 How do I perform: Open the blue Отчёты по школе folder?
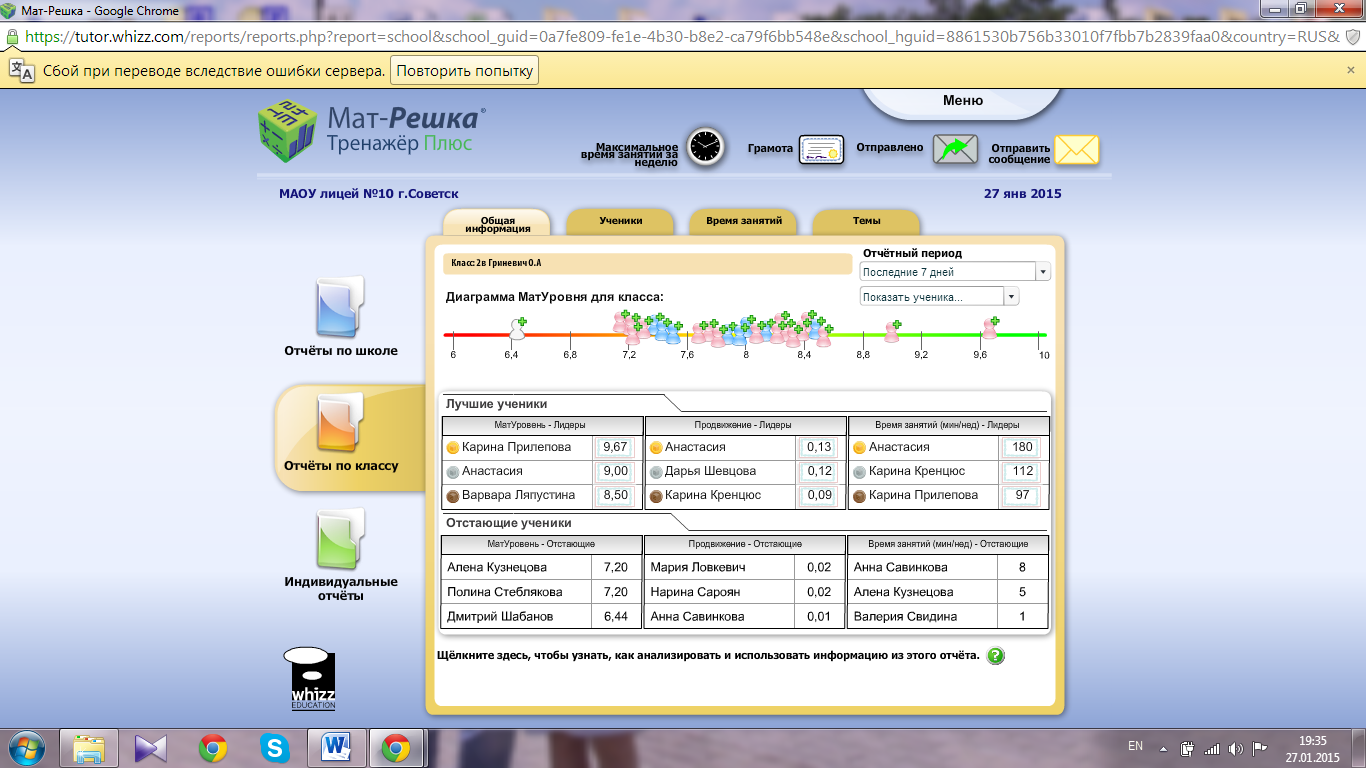click(340, 308)
